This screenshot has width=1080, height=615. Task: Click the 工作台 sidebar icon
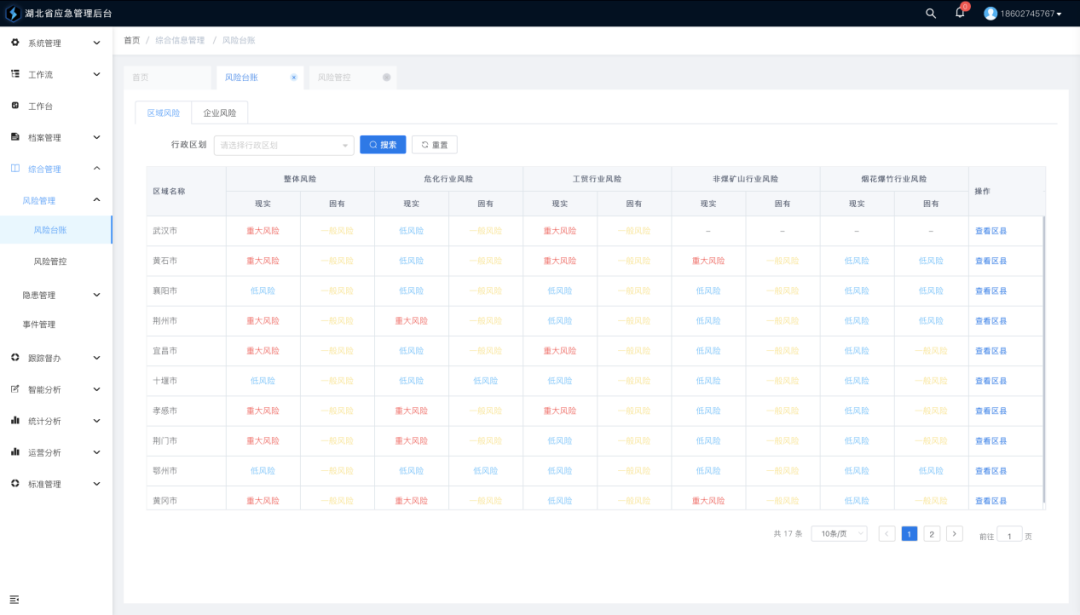click(x=15, y=106)
